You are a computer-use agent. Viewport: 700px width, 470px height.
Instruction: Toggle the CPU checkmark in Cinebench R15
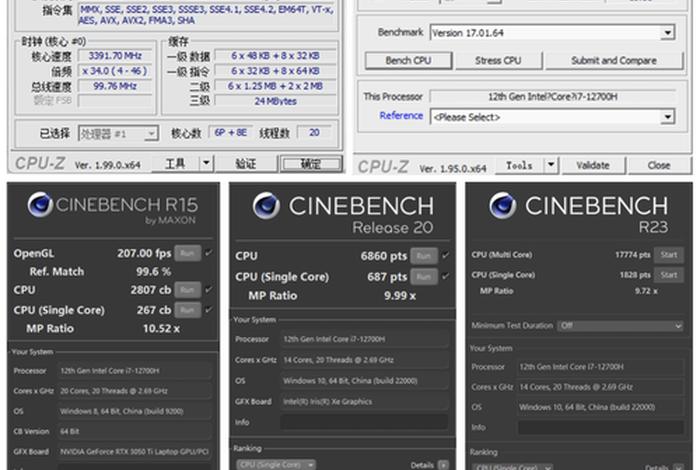pos(208,290)
